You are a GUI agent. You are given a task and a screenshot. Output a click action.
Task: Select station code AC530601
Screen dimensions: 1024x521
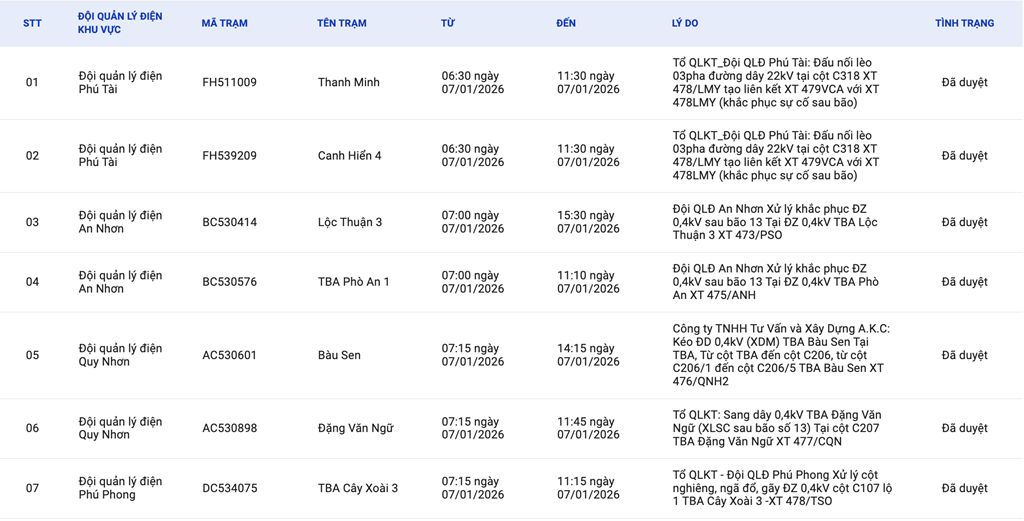pos(229,355)
